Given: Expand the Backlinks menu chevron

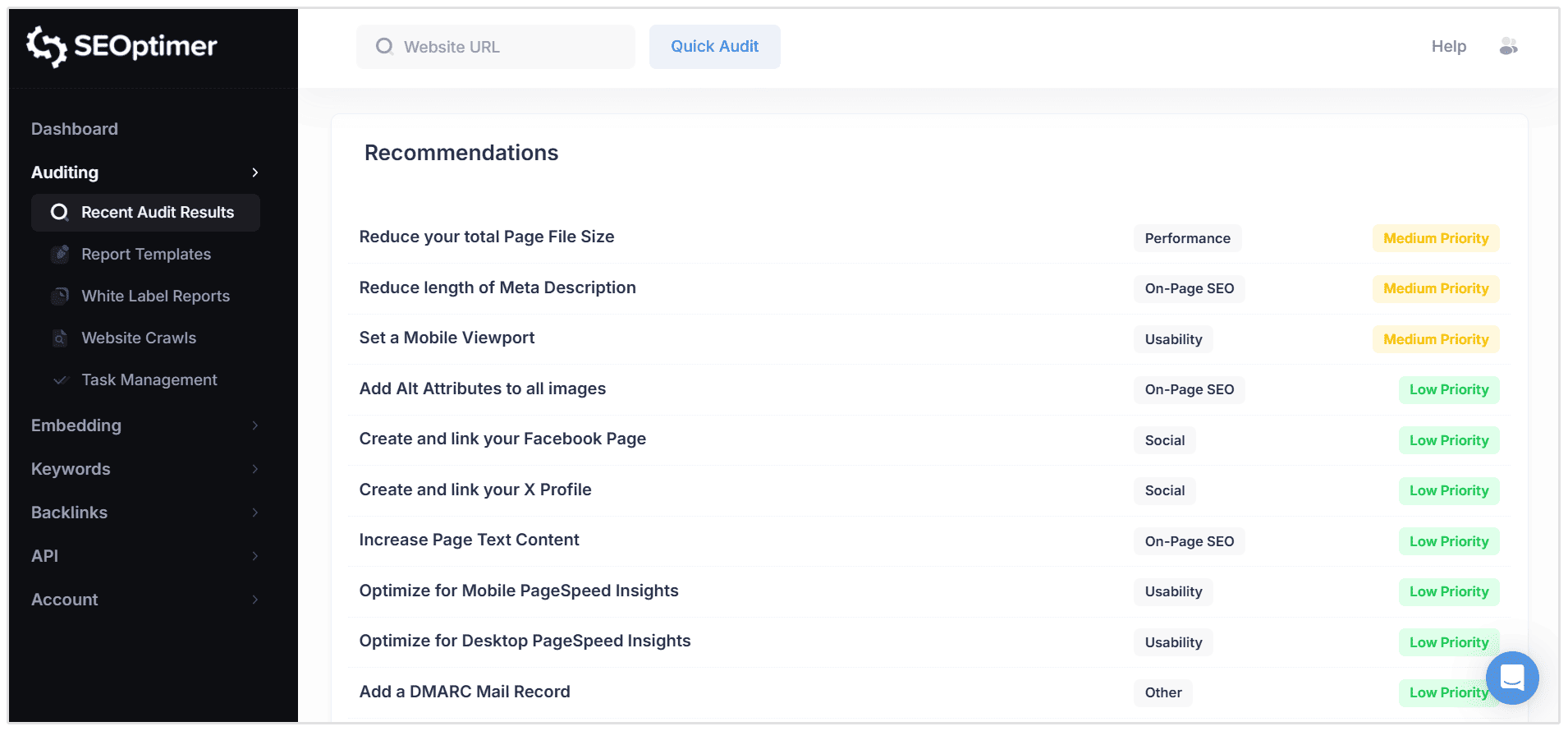Looking at the screenshot, I should (x=255, y=513).
